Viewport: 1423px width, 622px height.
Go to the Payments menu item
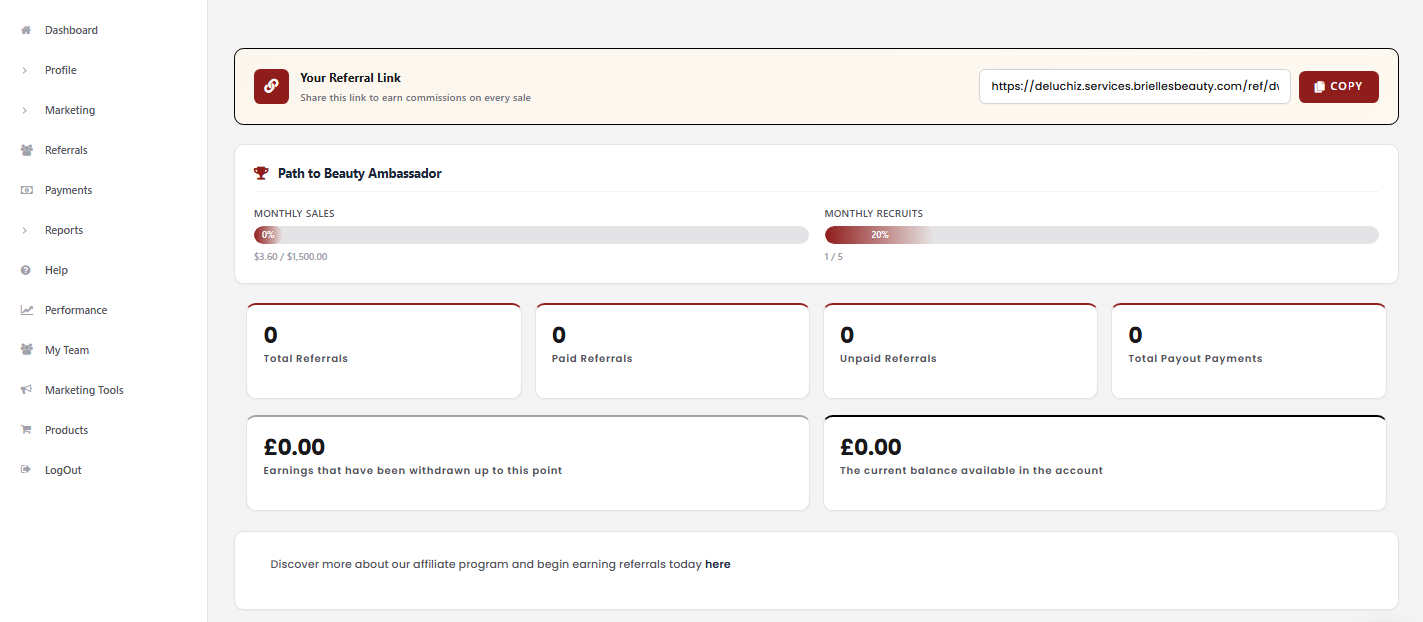pos(68,190)
